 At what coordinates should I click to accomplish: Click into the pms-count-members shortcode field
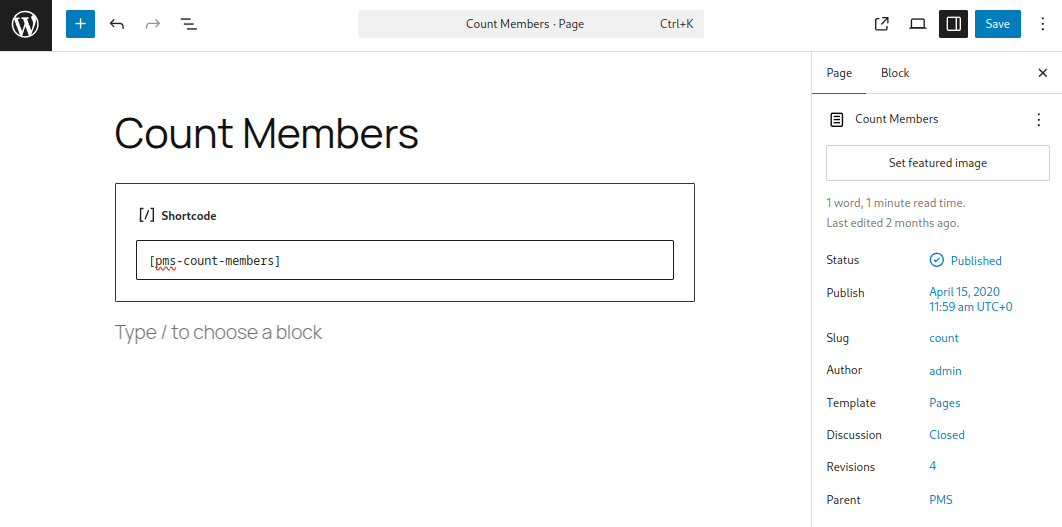405,260
